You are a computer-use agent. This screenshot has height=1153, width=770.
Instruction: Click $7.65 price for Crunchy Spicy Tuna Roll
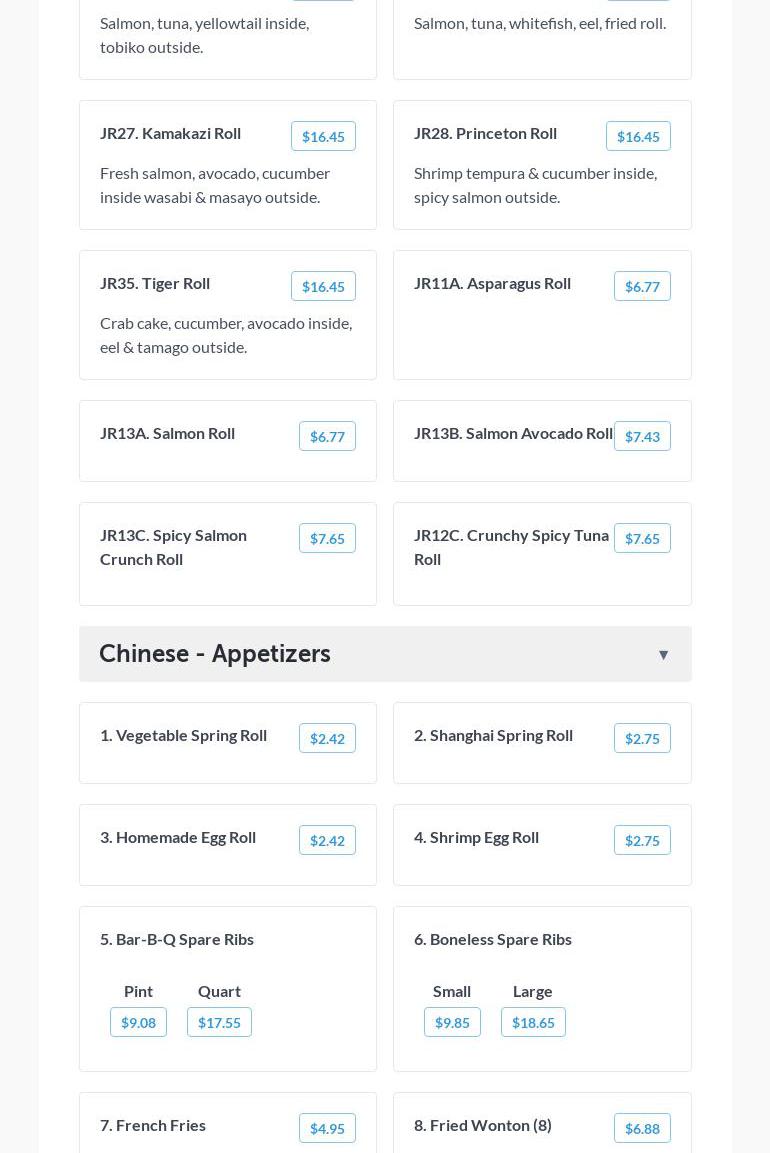[642, 539]
